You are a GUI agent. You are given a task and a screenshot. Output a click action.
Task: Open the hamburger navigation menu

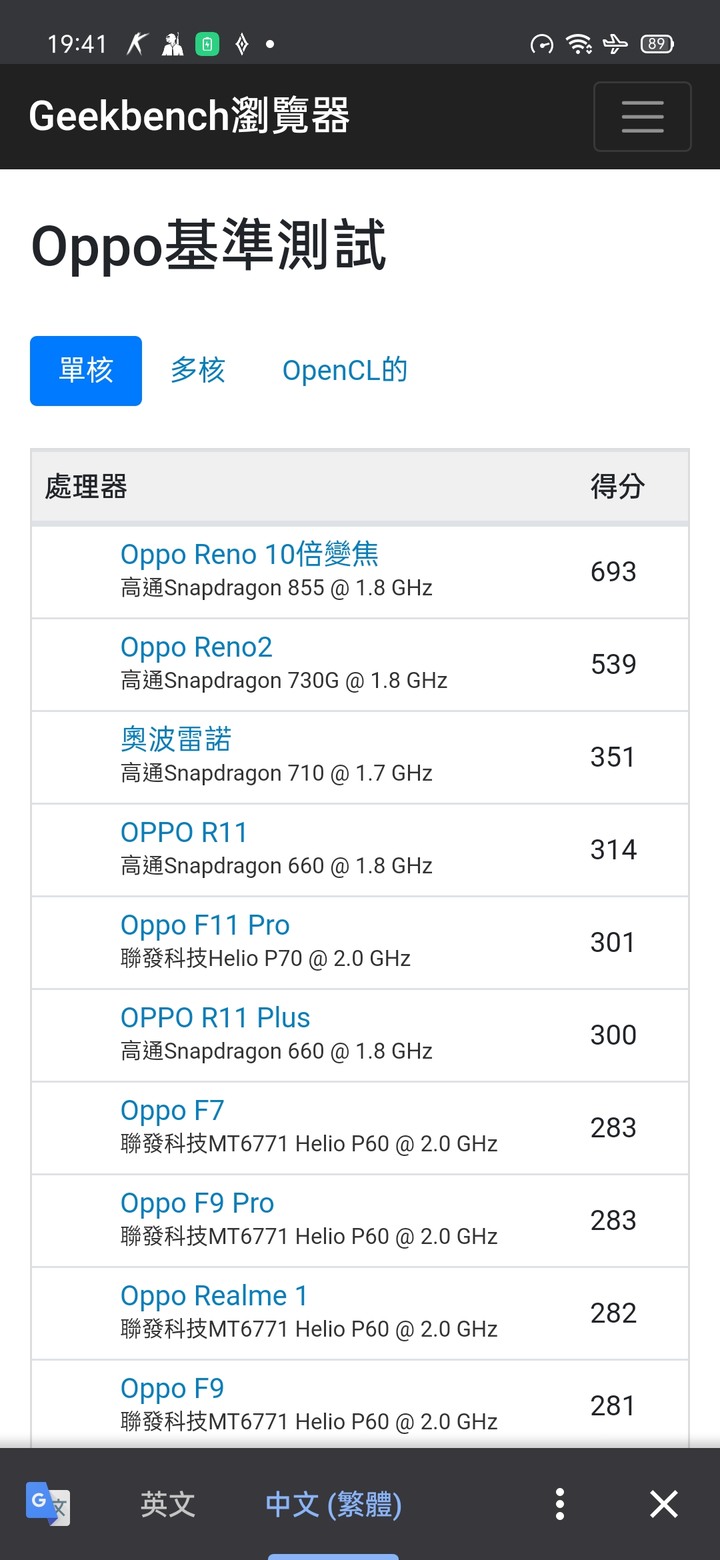pyautogui.click(x=642, y=117)
